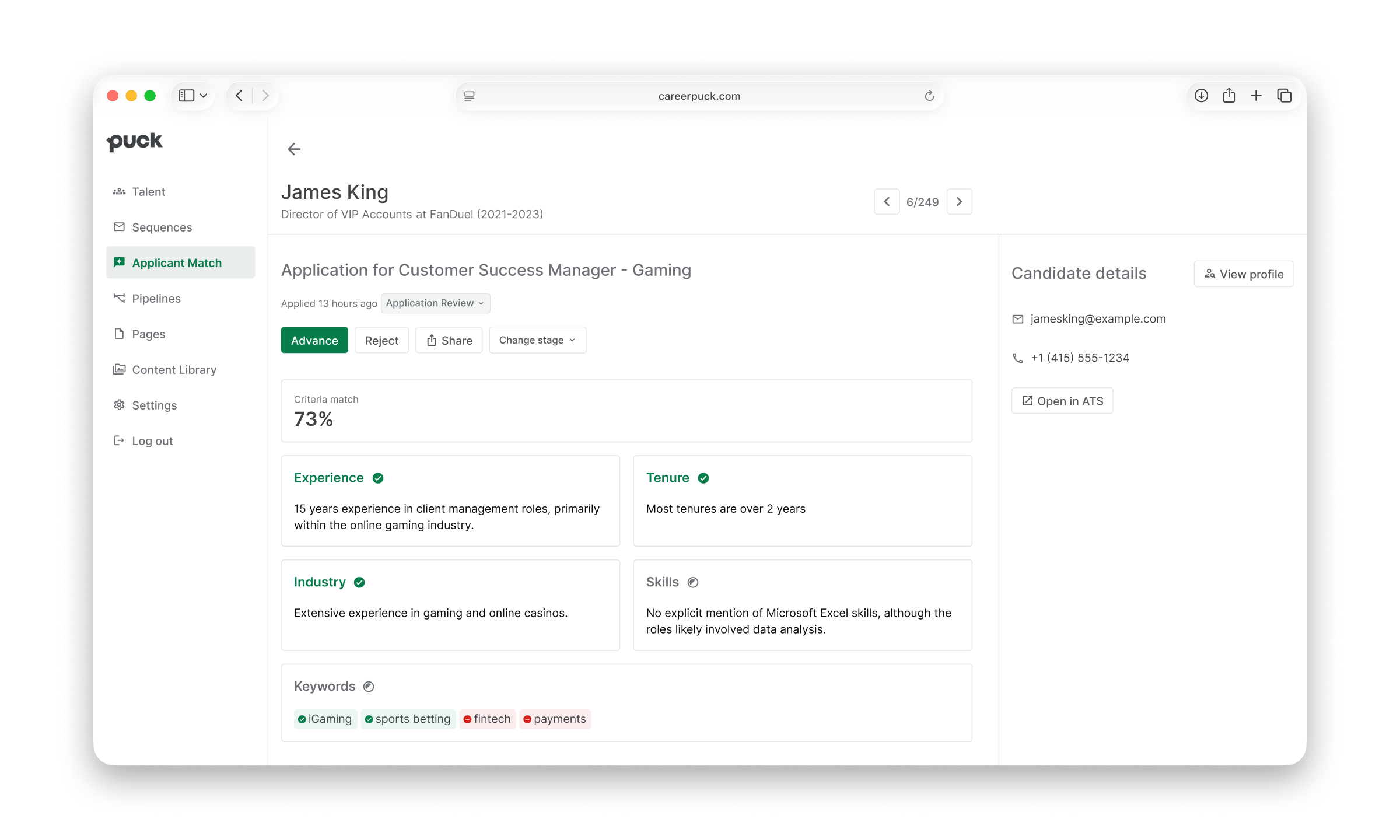The image size is (1400, 840).
Task: Go to the previous applicant with the left chevron
Action: coord(887,202)
